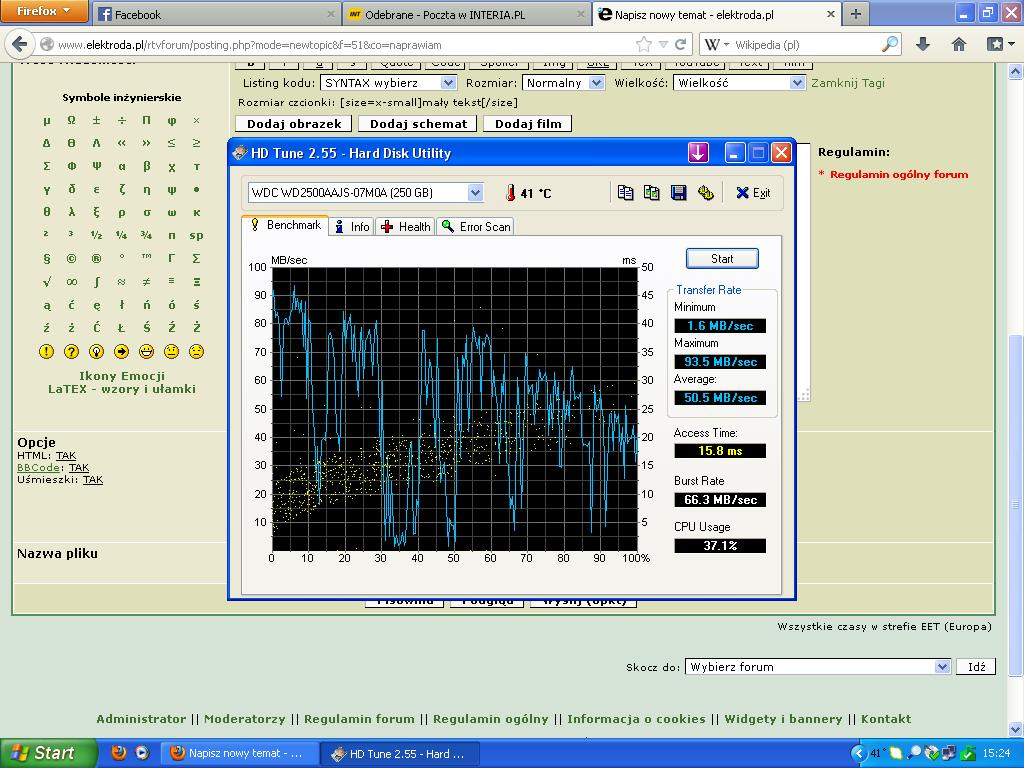This screenshot has height=768, width=1024.
Task: Open the Error Scan tab
Action: click(475, 227)
